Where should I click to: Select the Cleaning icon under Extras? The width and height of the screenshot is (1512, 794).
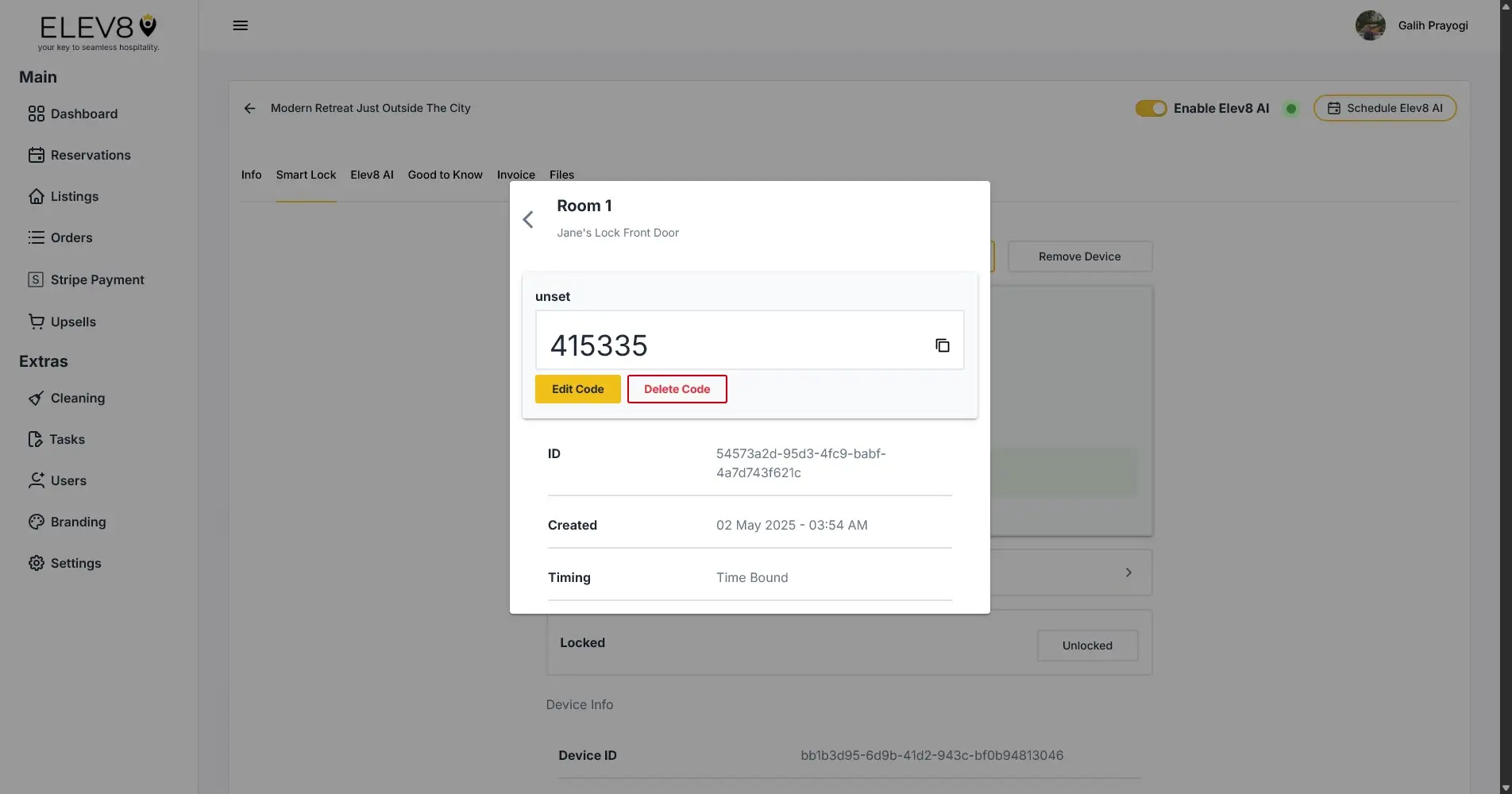(x=36, y=398)
